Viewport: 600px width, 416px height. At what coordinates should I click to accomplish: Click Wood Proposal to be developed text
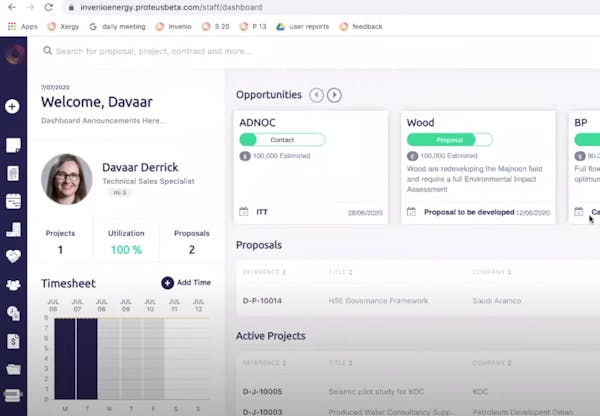(469, 212)
